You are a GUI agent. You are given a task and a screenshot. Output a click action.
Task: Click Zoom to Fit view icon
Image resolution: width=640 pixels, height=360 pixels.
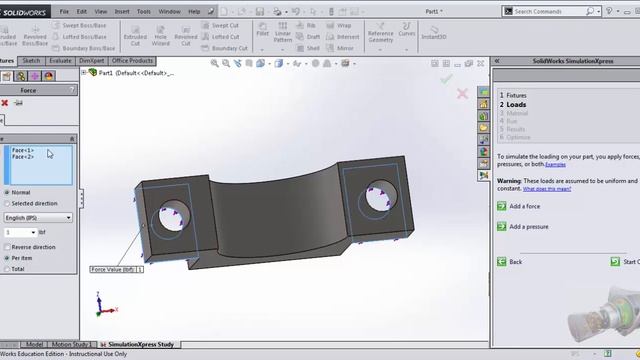point(214,63)
